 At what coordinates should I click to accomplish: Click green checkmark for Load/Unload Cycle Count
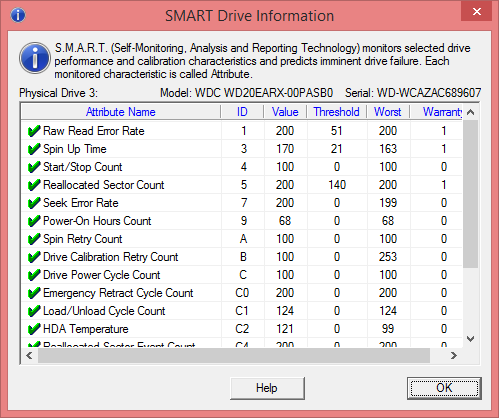coord(34,311)
